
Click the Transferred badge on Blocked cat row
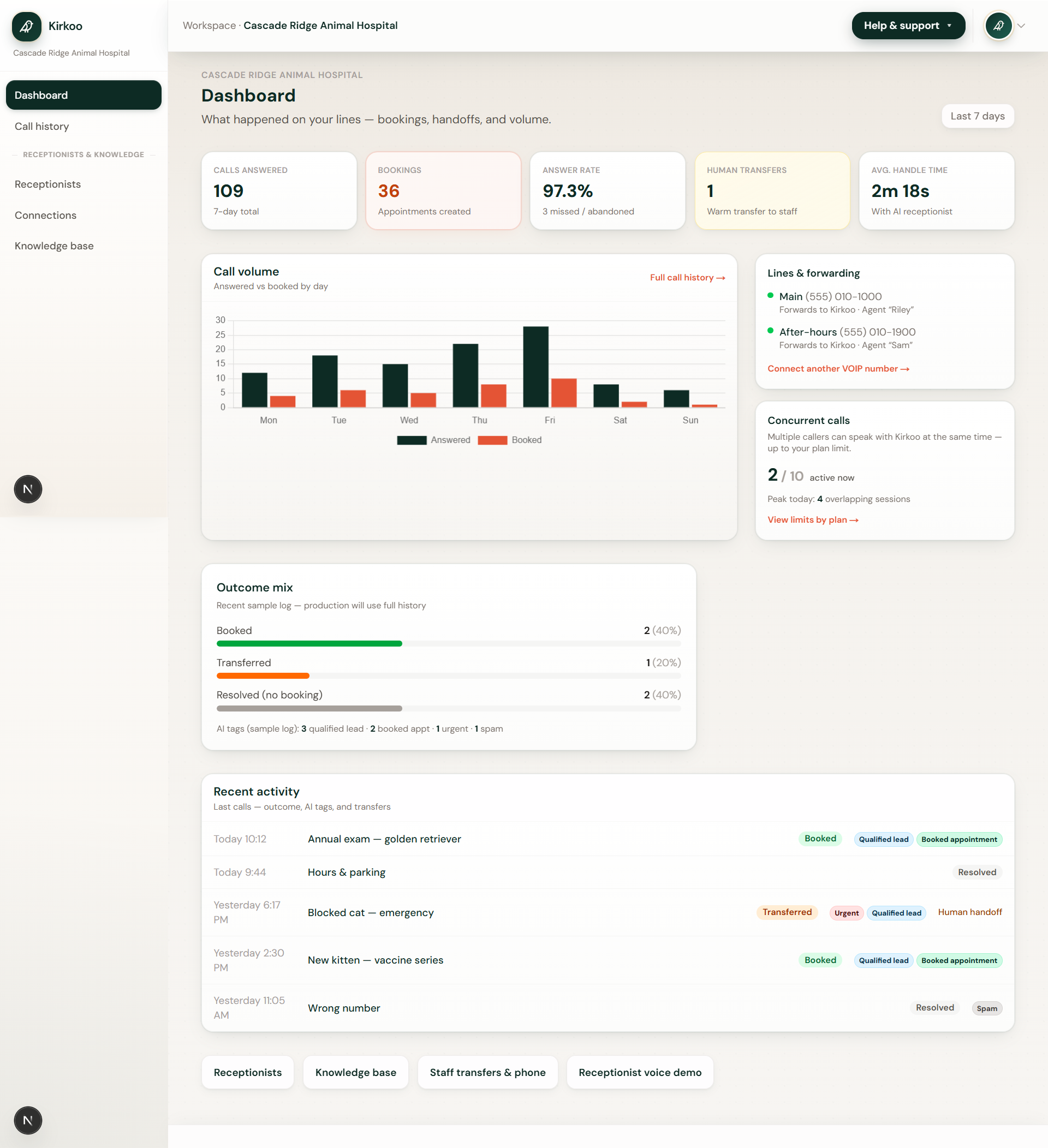click(x=787, y=912)
